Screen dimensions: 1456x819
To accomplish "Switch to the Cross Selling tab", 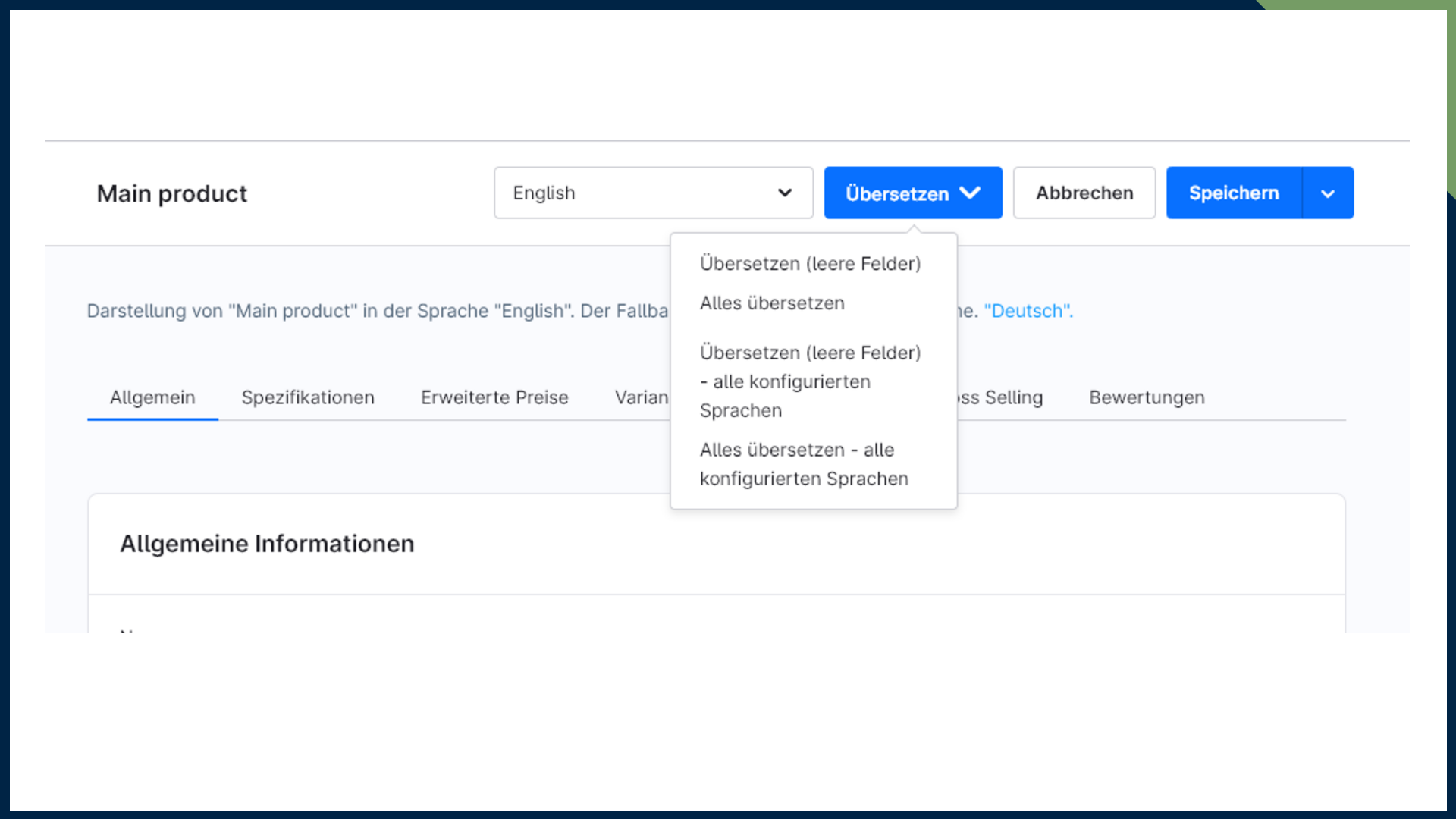I will tap(1001, 397).
